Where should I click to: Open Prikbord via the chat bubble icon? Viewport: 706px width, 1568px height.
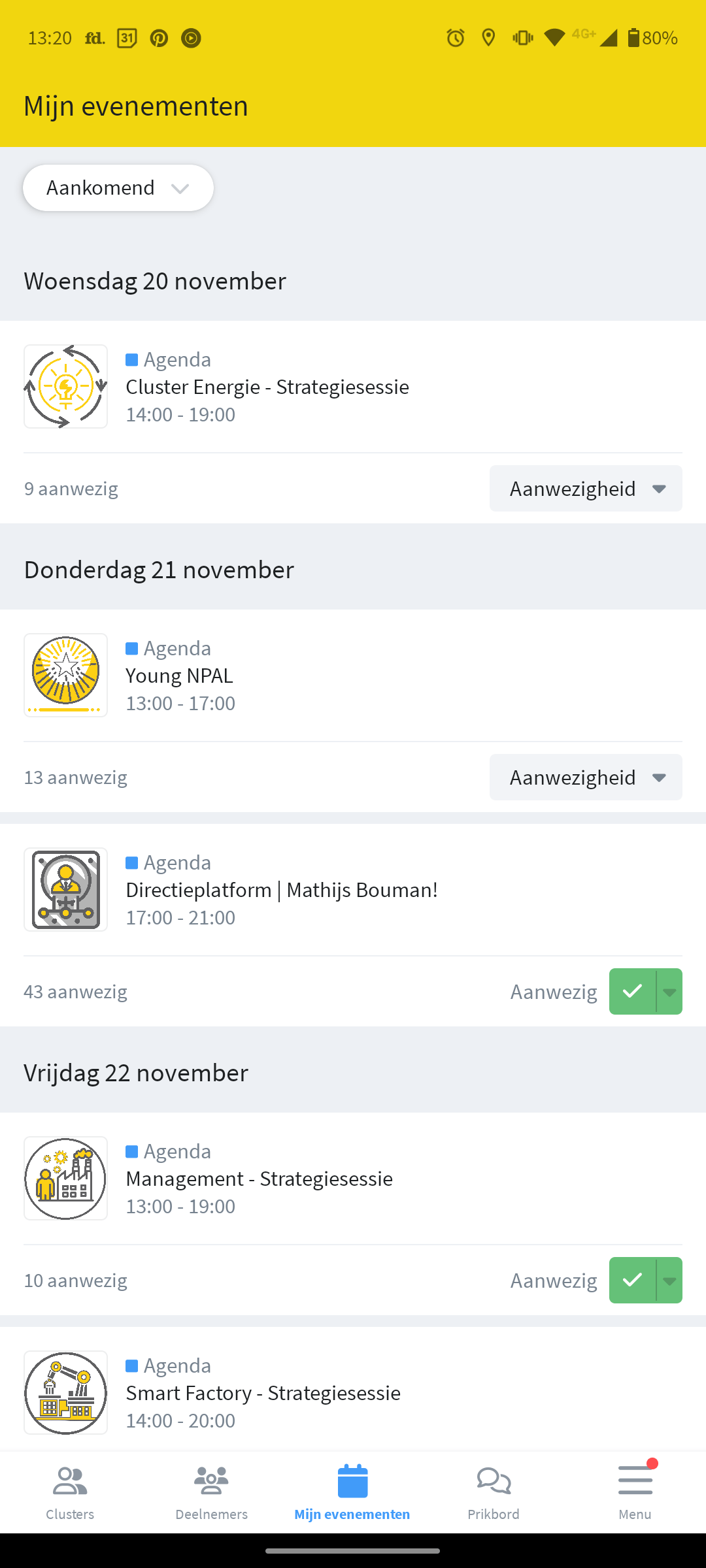tap(494, 1482)
